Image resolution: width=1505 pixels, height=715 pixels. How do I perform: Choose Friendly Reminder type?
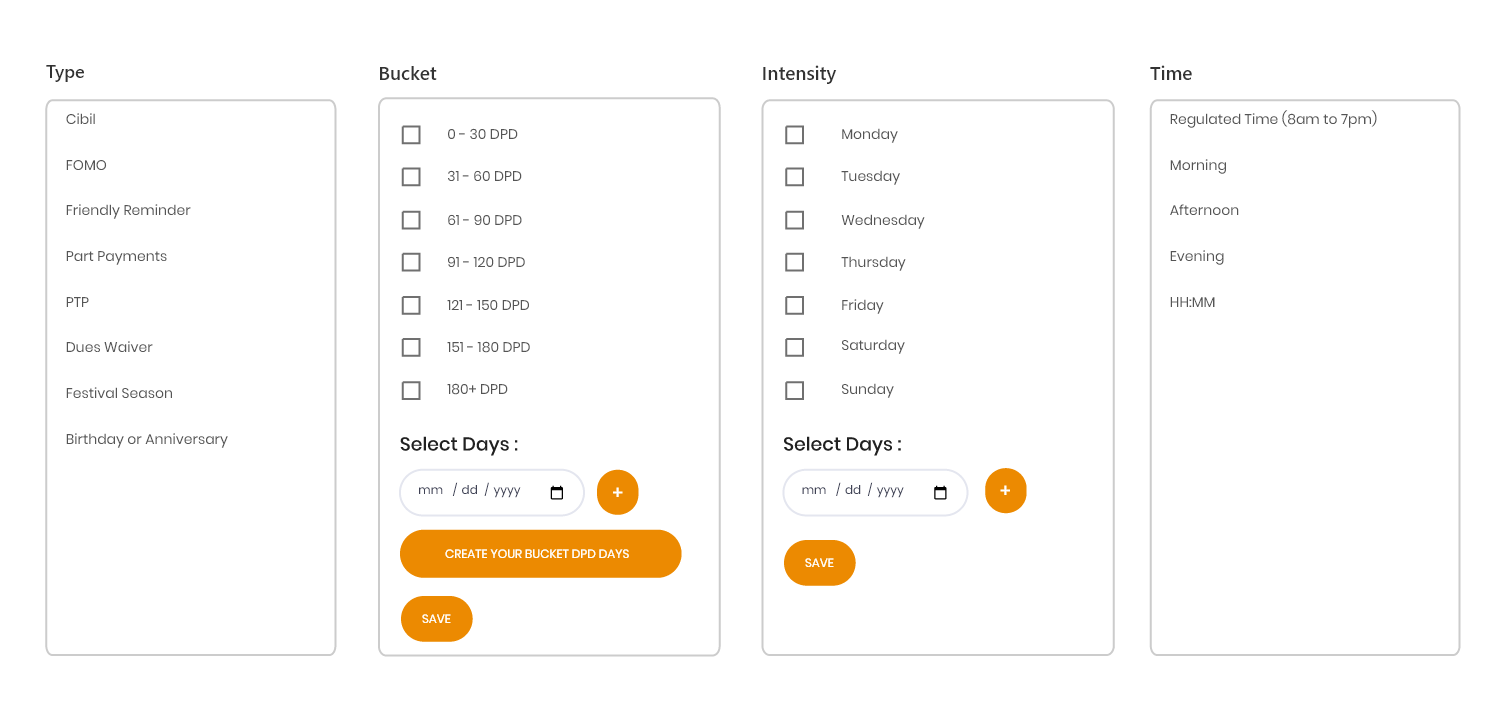128,210
